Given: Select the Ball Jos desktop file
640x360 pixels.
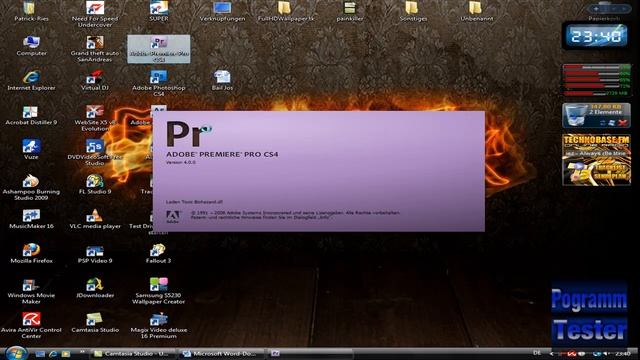Looking at the screenshot, I should pos(222,80).
